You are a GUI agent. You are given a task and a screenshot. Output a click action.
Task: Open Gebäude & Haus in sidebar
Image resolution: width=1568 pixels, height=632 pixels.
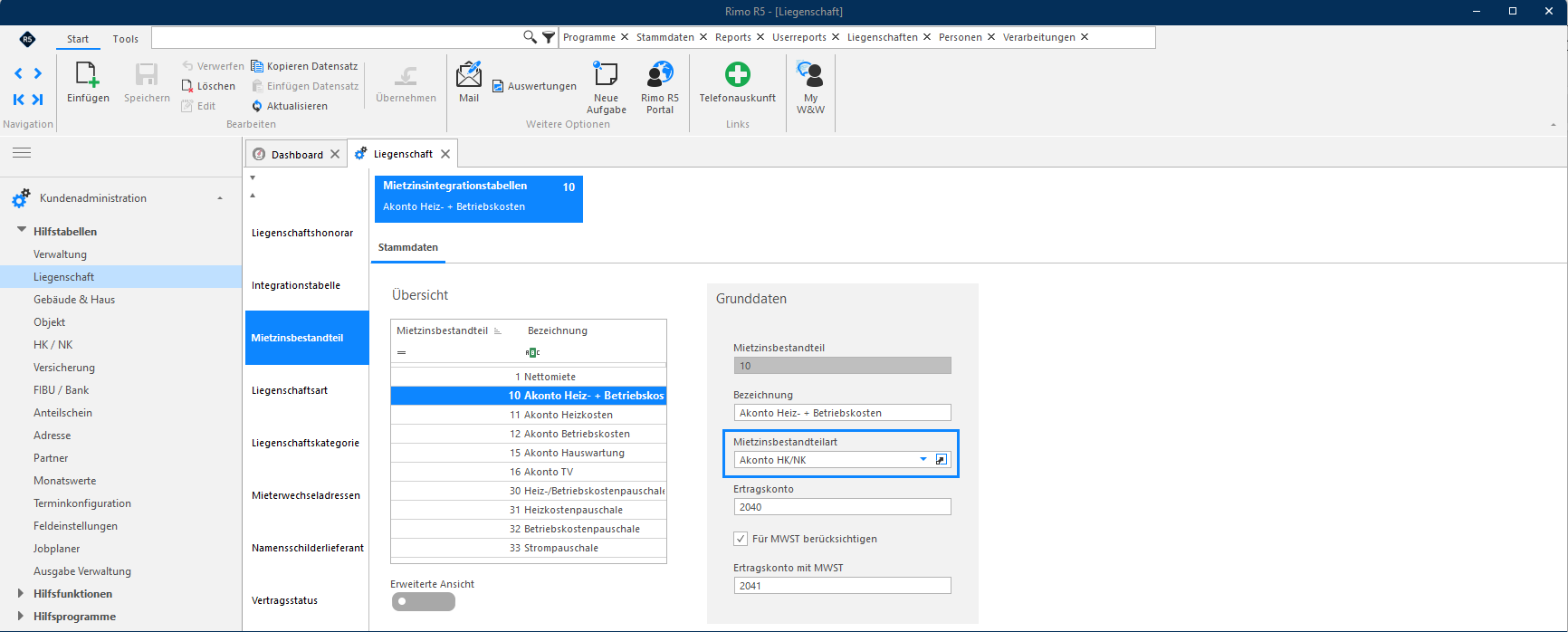coord(74,300)
